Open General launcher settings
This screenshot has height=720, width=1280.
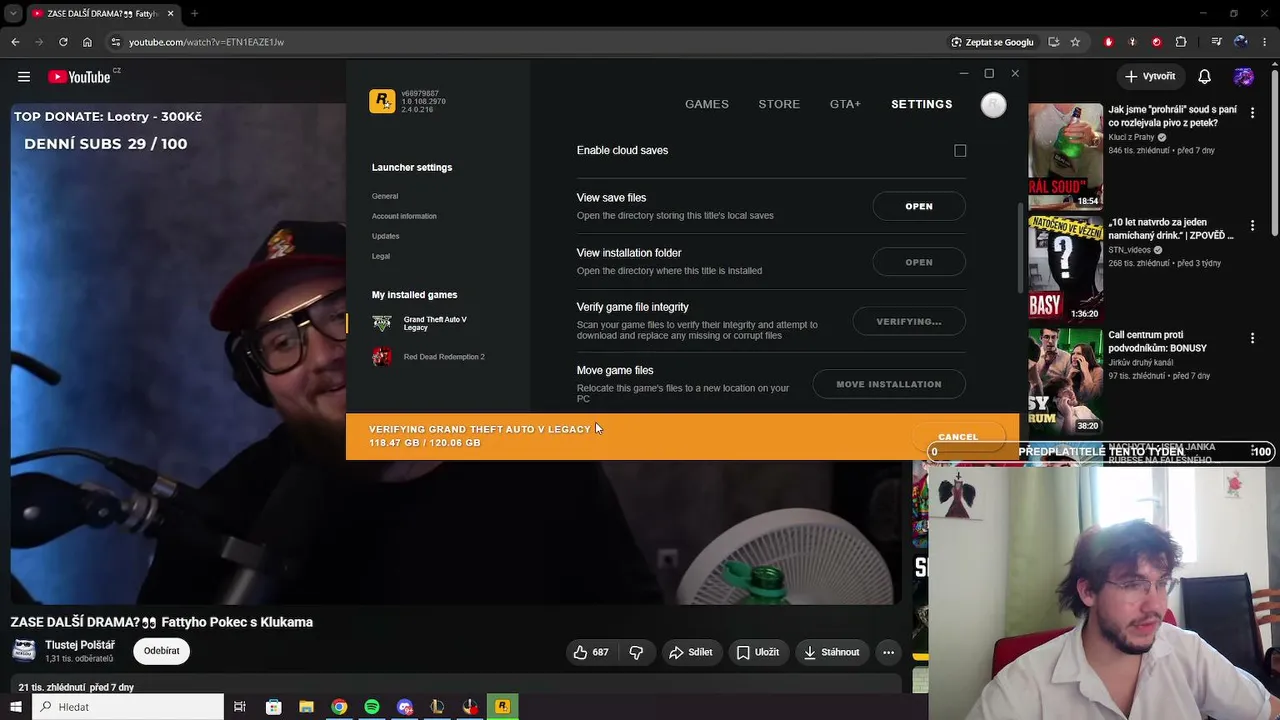click(385, 196)
